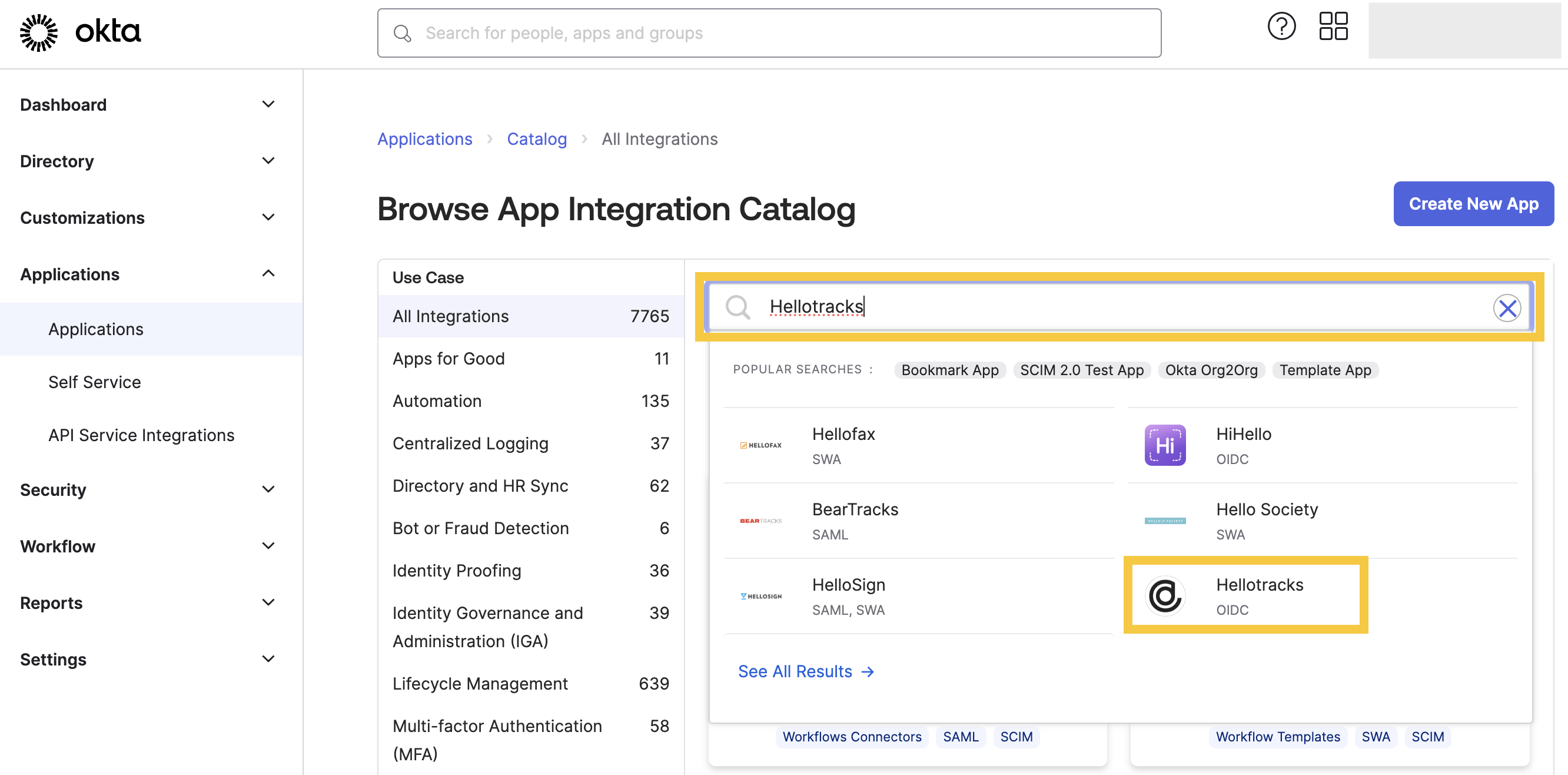1568x775 pixels.
Task: Open the HiHello OIDC result
Action: tap(1323, 445)
